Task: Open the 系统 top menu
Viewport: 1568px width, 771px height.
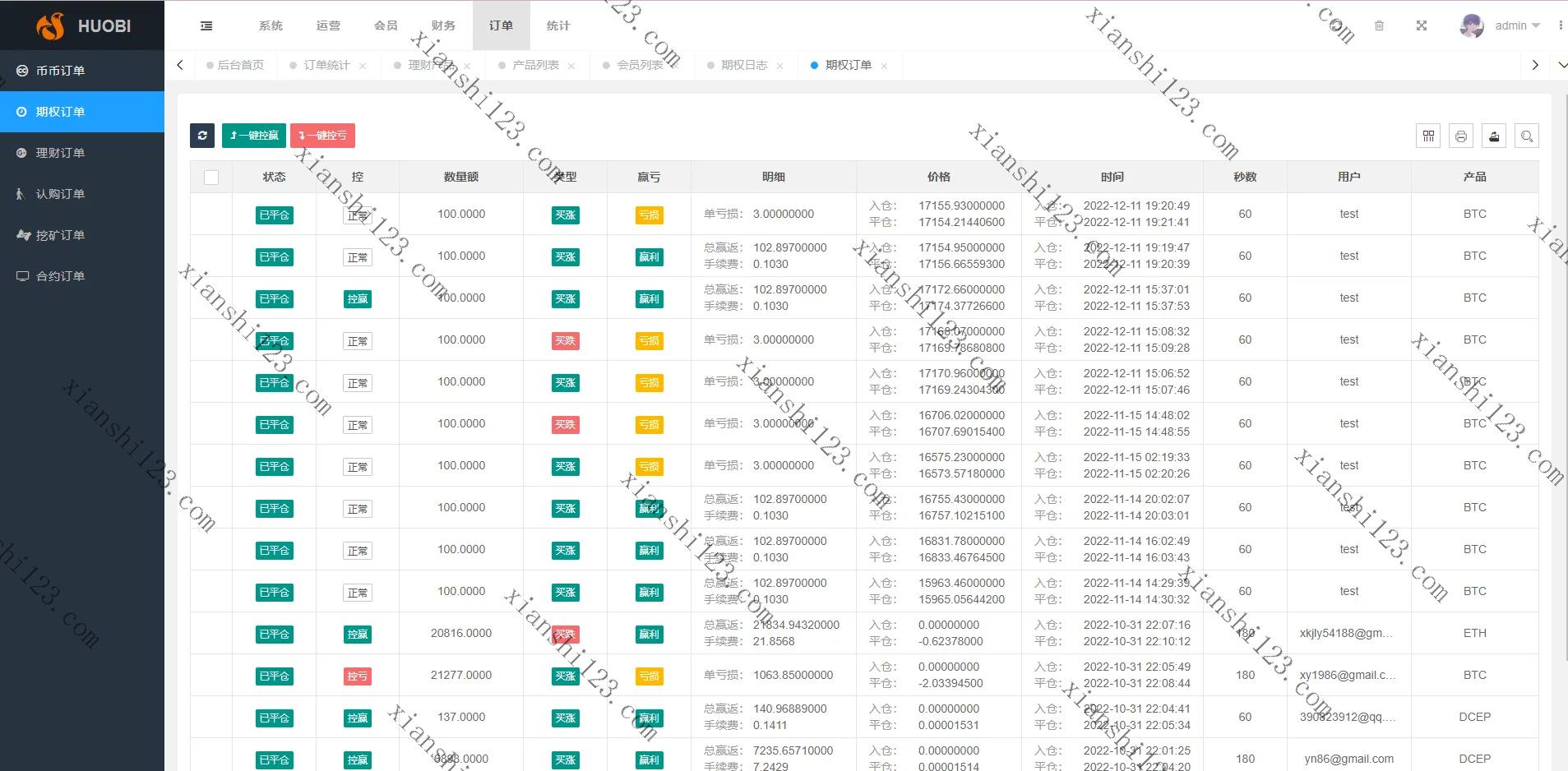Action: (271, 25)
